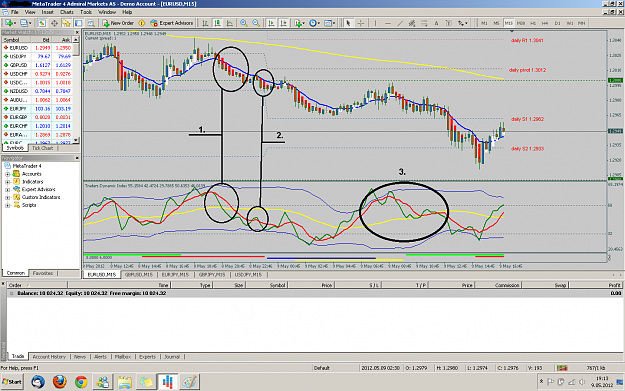Open the Profiles dropdown arrow
Image resolution: width=625 pixels, height=391 pixels.
30,23
